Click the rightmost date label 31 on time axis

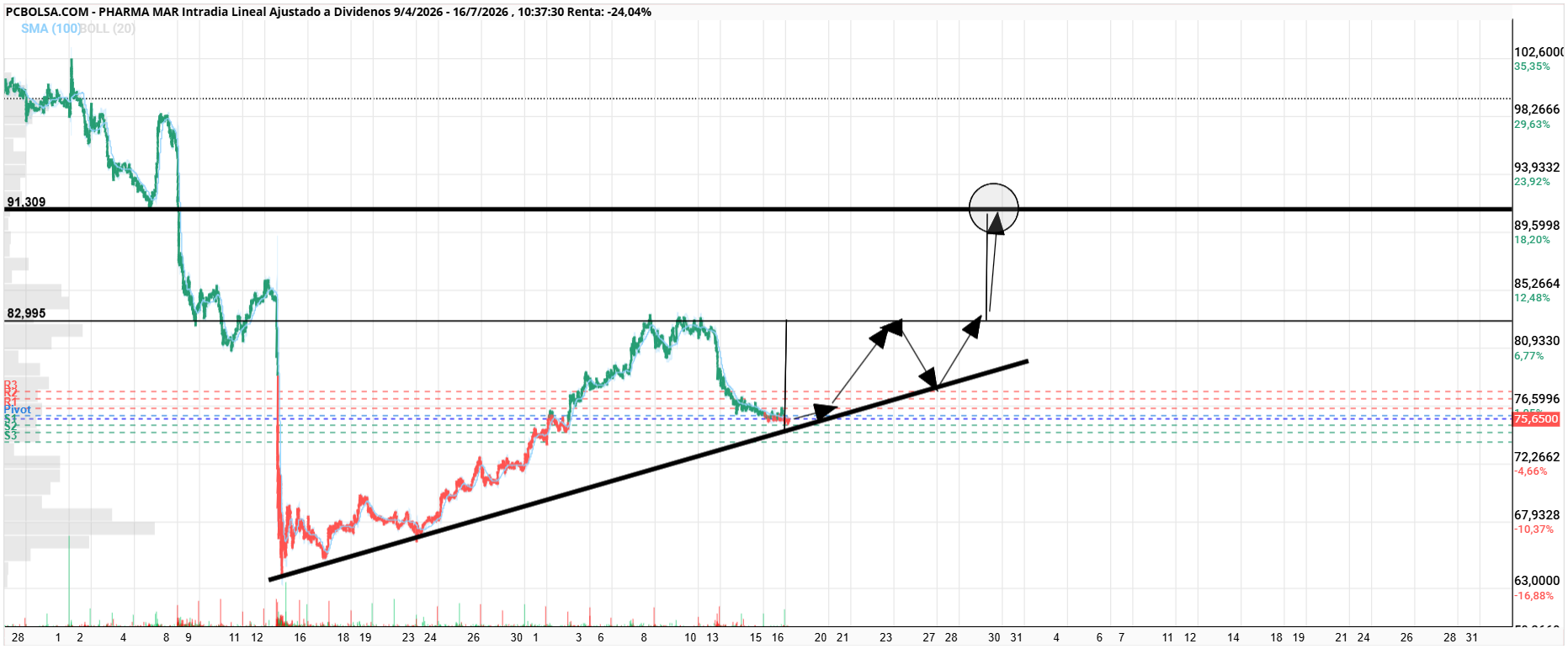click(x=1471, y=637)
